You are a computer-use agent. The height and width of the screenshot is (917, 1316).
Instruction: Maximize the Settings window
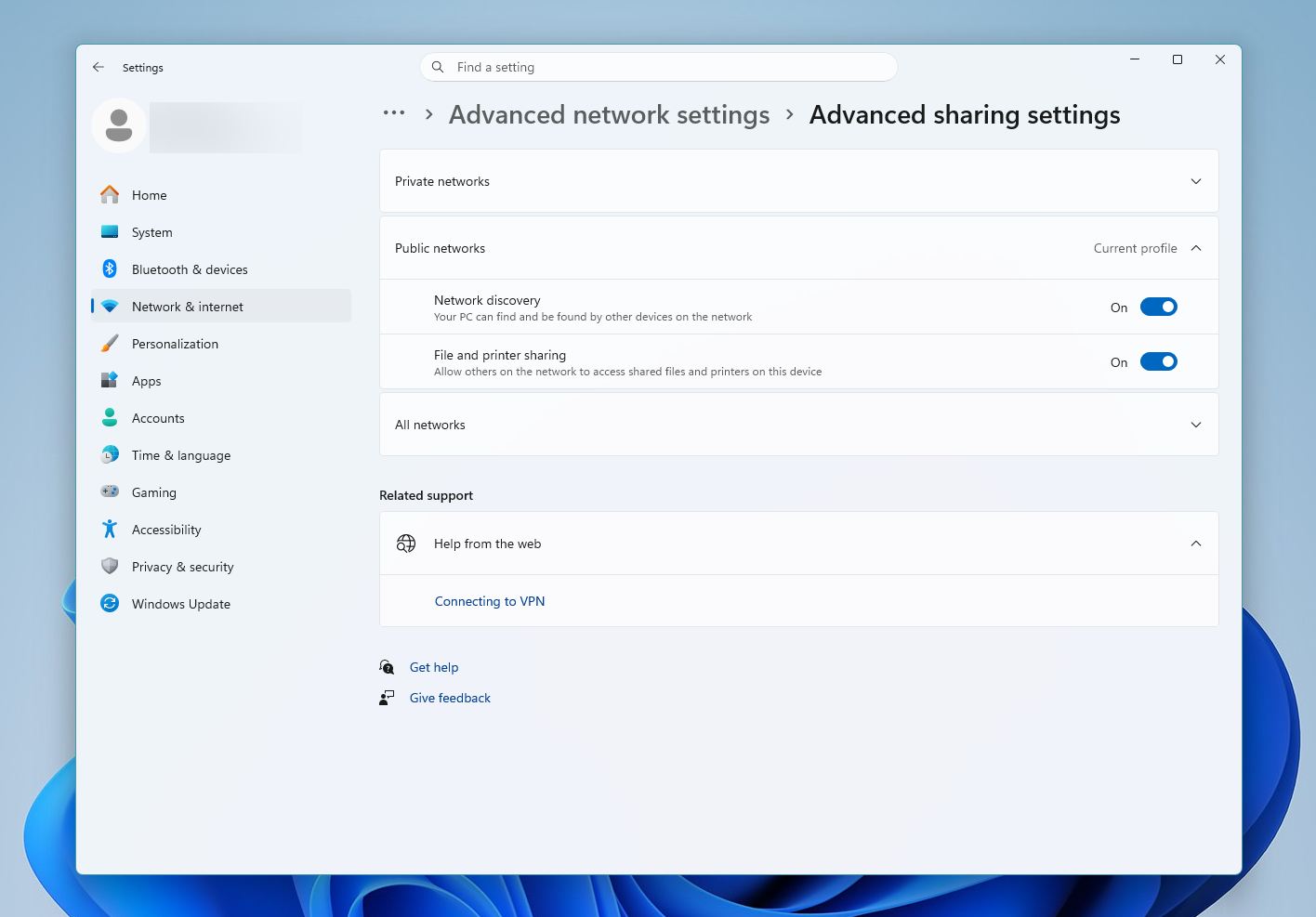pyautogui.click(x=1178, y=59)
